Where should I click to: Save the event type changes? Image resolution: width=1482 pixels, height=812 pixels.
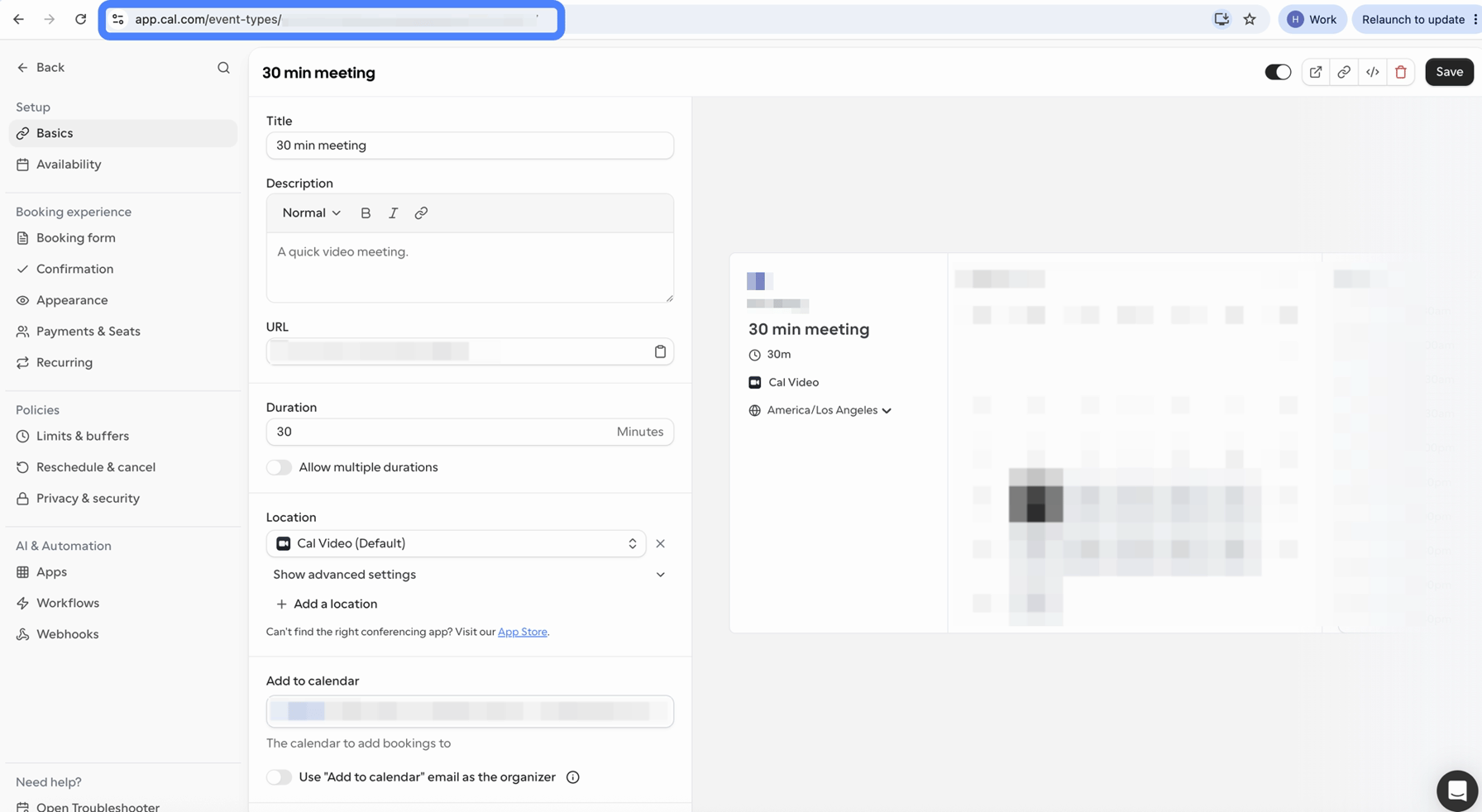(x=1449, y=72)
